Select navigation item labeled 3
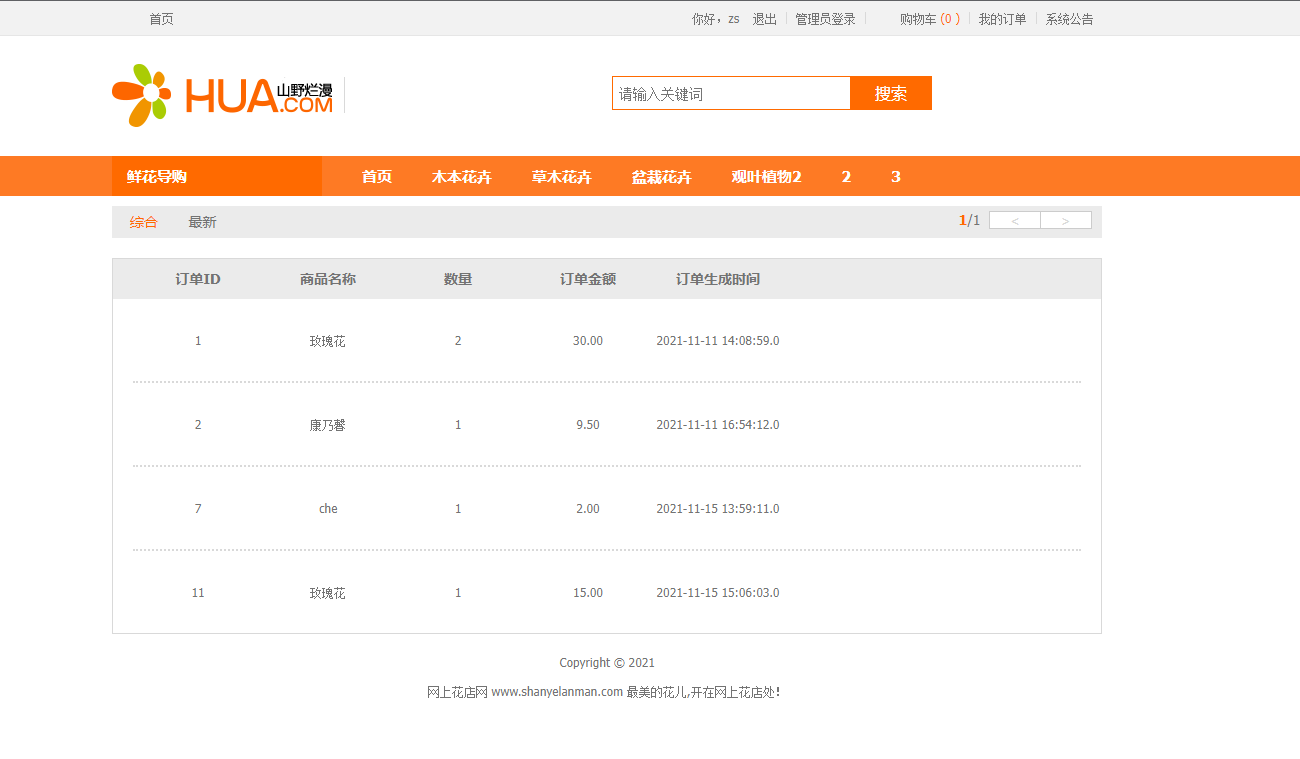This screenshot has height=759, width=1300. pyautogui.click(x=896, y=177)
